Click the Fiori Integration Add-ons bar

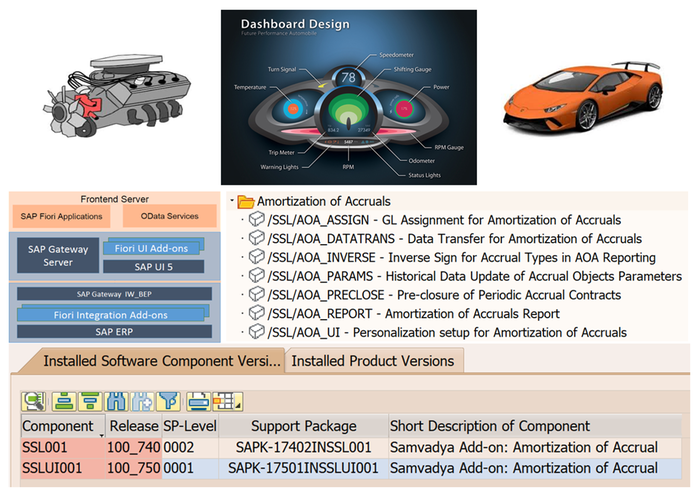tap(111, 315)
